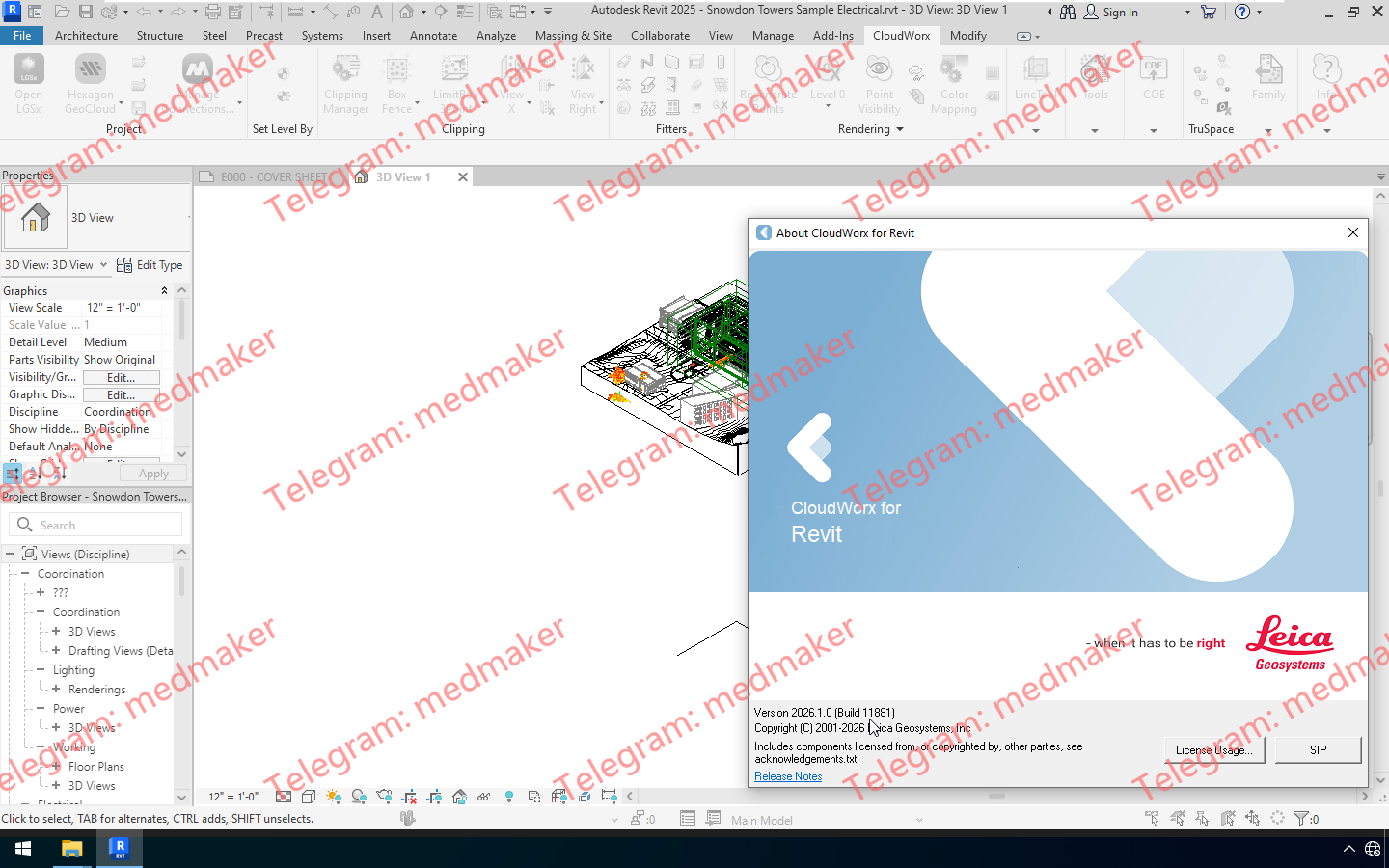Image resolution: width=1389 pixels, height=868 pixels.
Task: Click the Project Browser Search field
Action: (x=95, y=525)
